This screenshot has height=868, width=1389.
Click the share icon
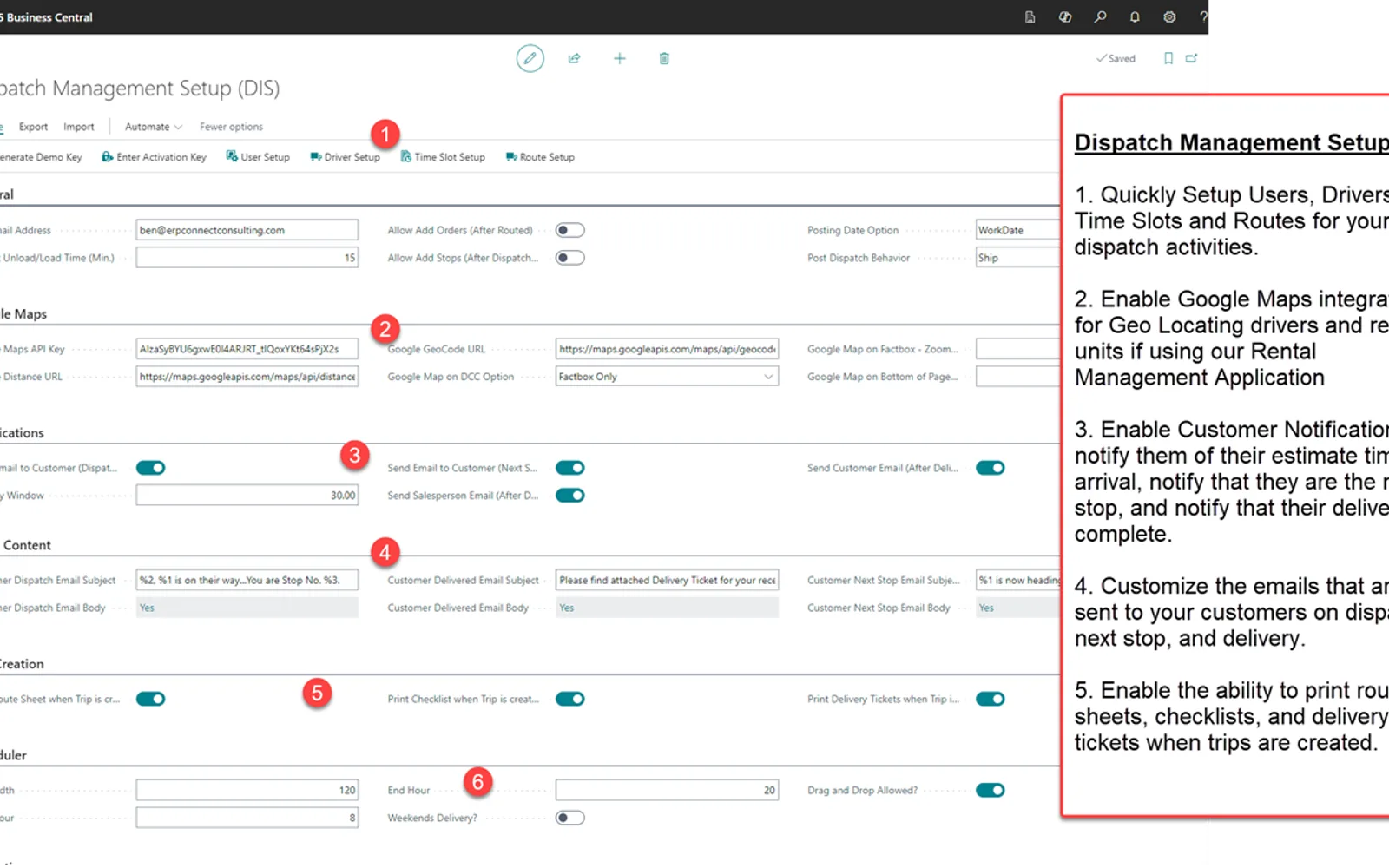(574, 58)
